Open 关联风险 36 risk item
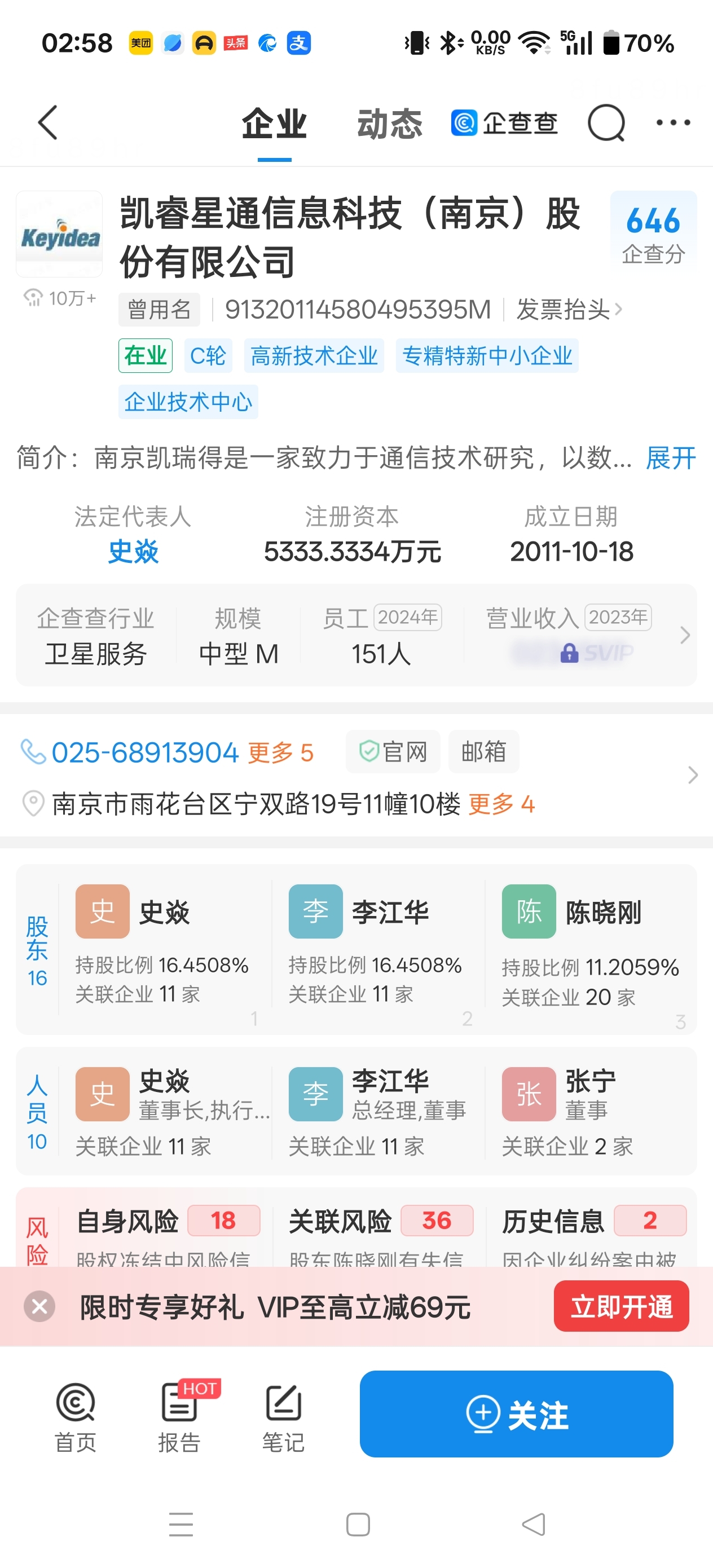This screenshot has height=1568, width=713. [381, 1221]
